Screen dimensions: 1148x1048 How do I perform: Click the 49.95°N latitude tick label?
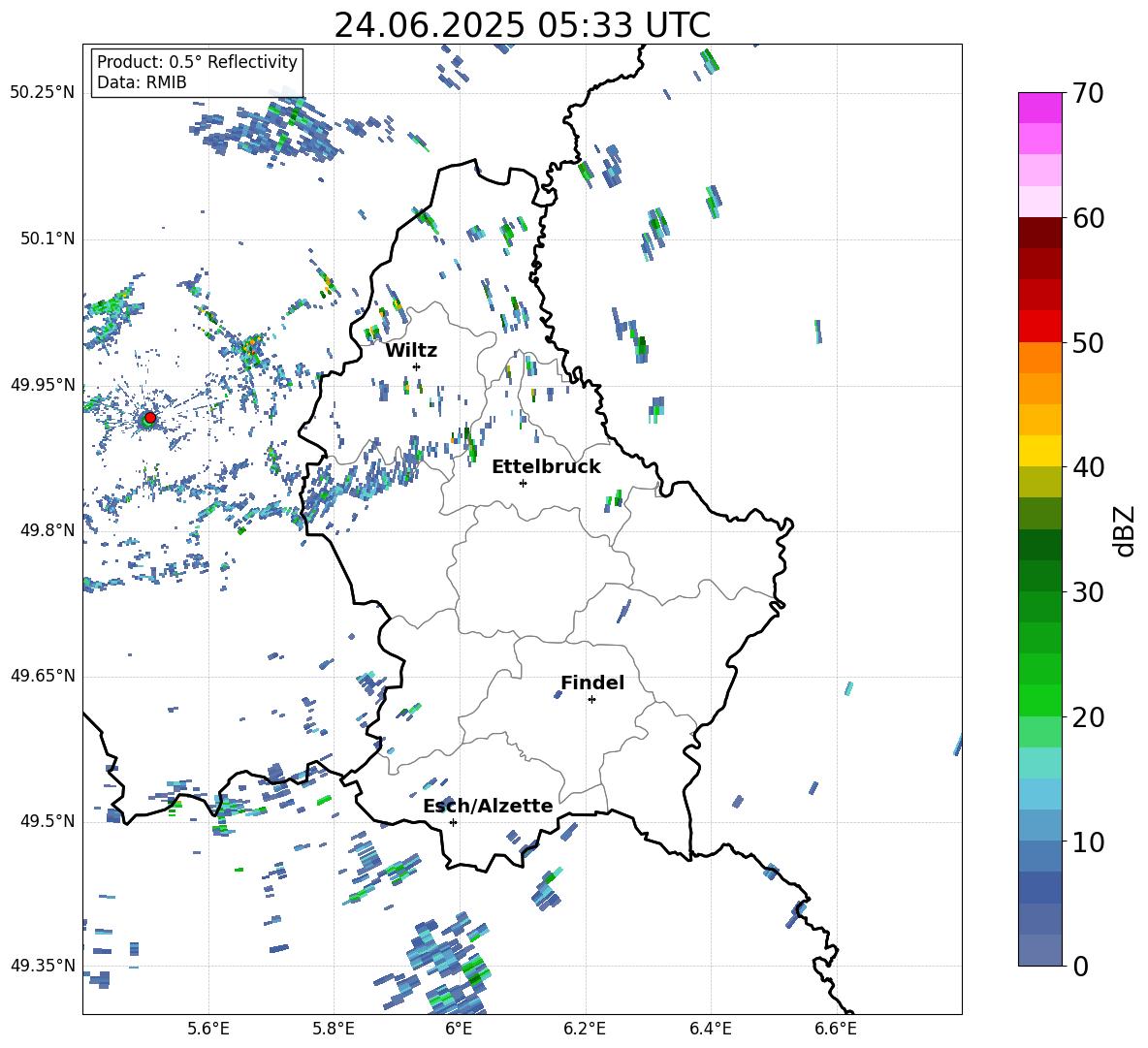43,385
